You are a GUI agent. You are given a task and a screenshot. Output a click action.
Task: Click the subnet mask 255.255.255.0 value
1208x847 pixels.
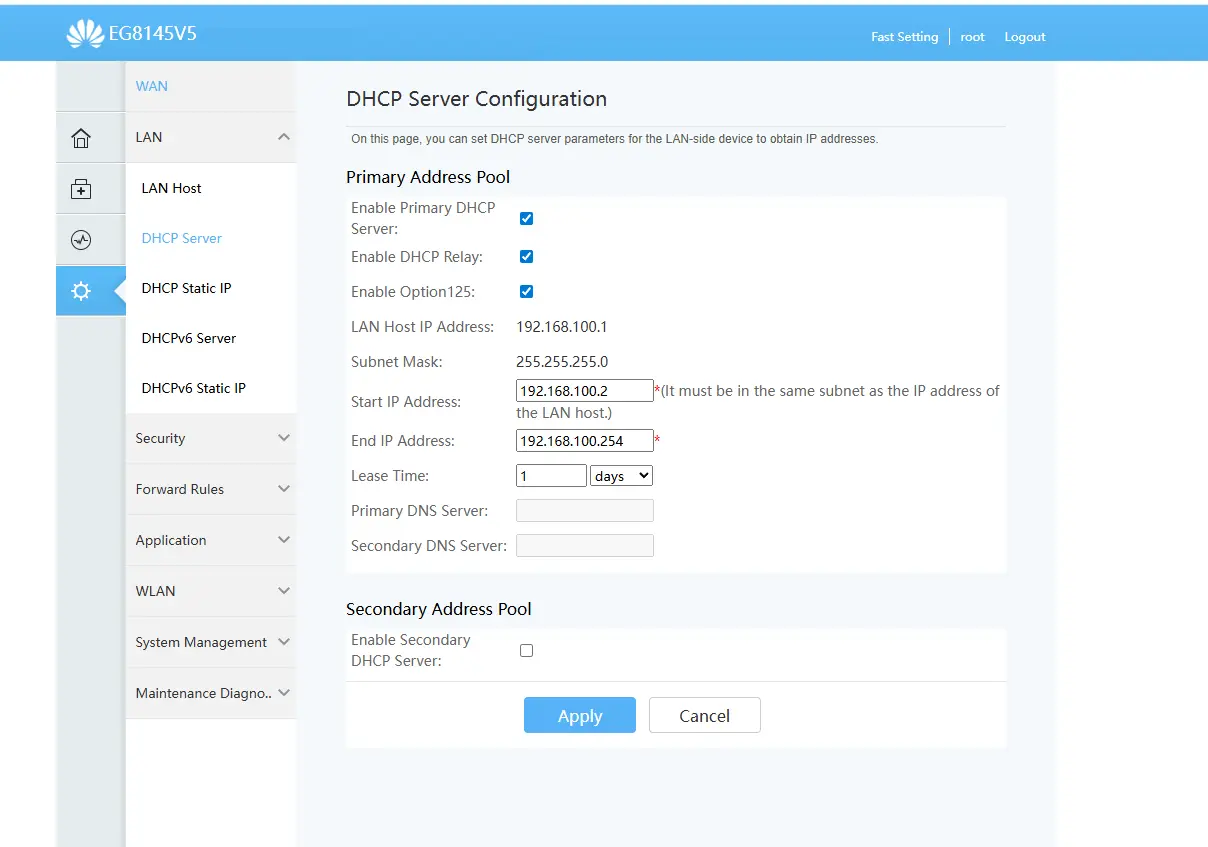pos(562,362)
